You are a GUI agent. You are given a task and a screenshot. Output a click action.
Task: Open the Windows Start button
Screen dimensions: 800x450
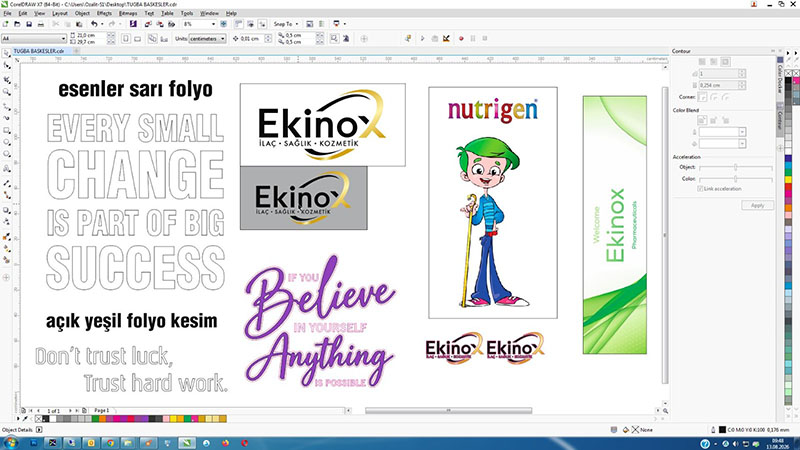coord(10,443)
